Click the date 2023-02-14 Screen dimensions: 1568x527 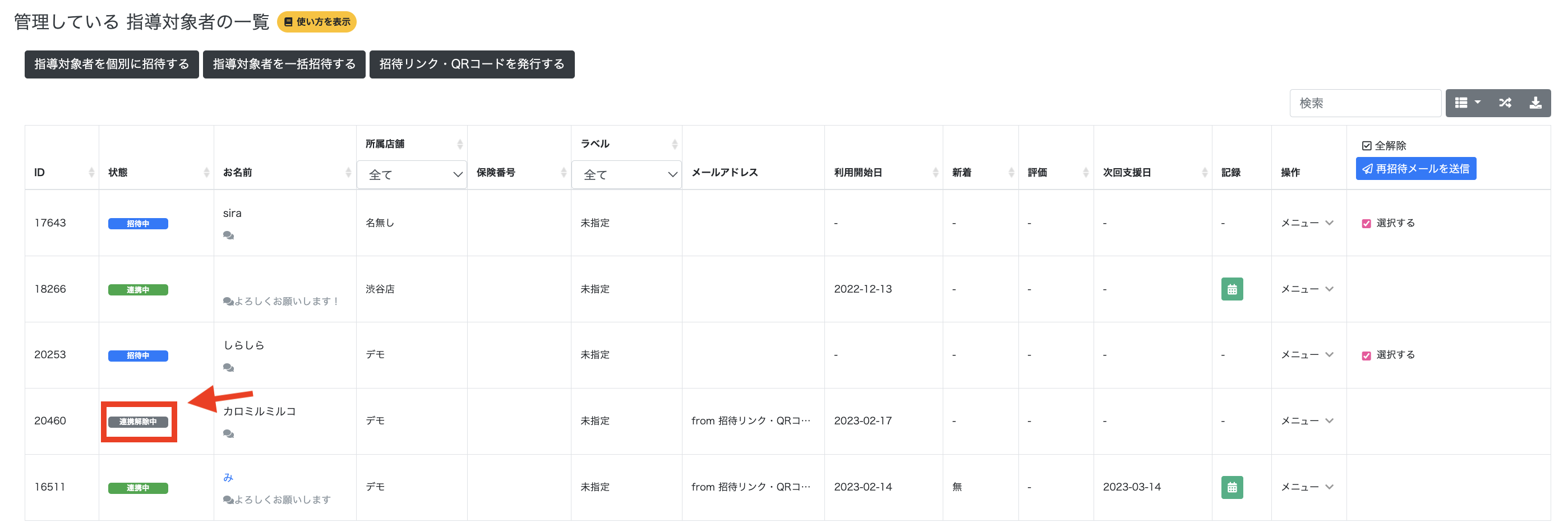tap(863, 487)
